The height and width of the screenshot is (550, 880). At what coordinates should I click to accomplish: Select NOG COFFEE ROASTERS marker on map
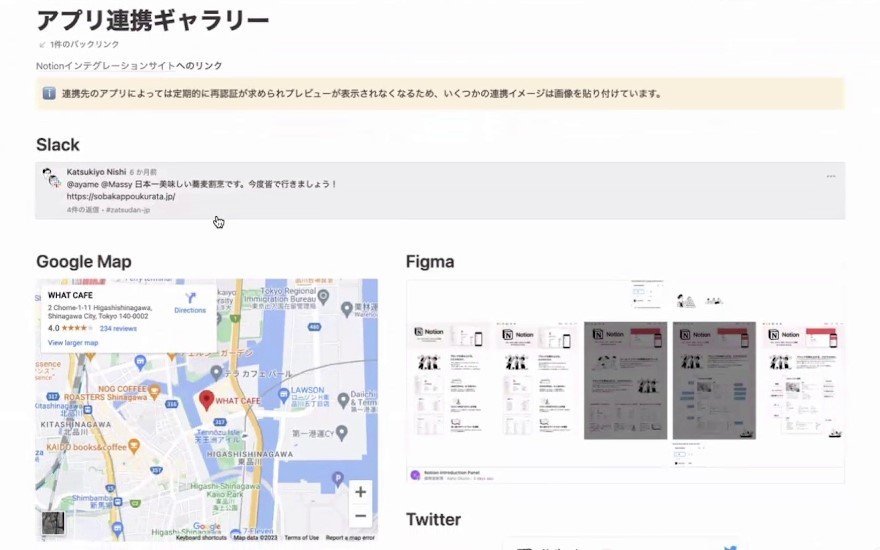(154, 391)
